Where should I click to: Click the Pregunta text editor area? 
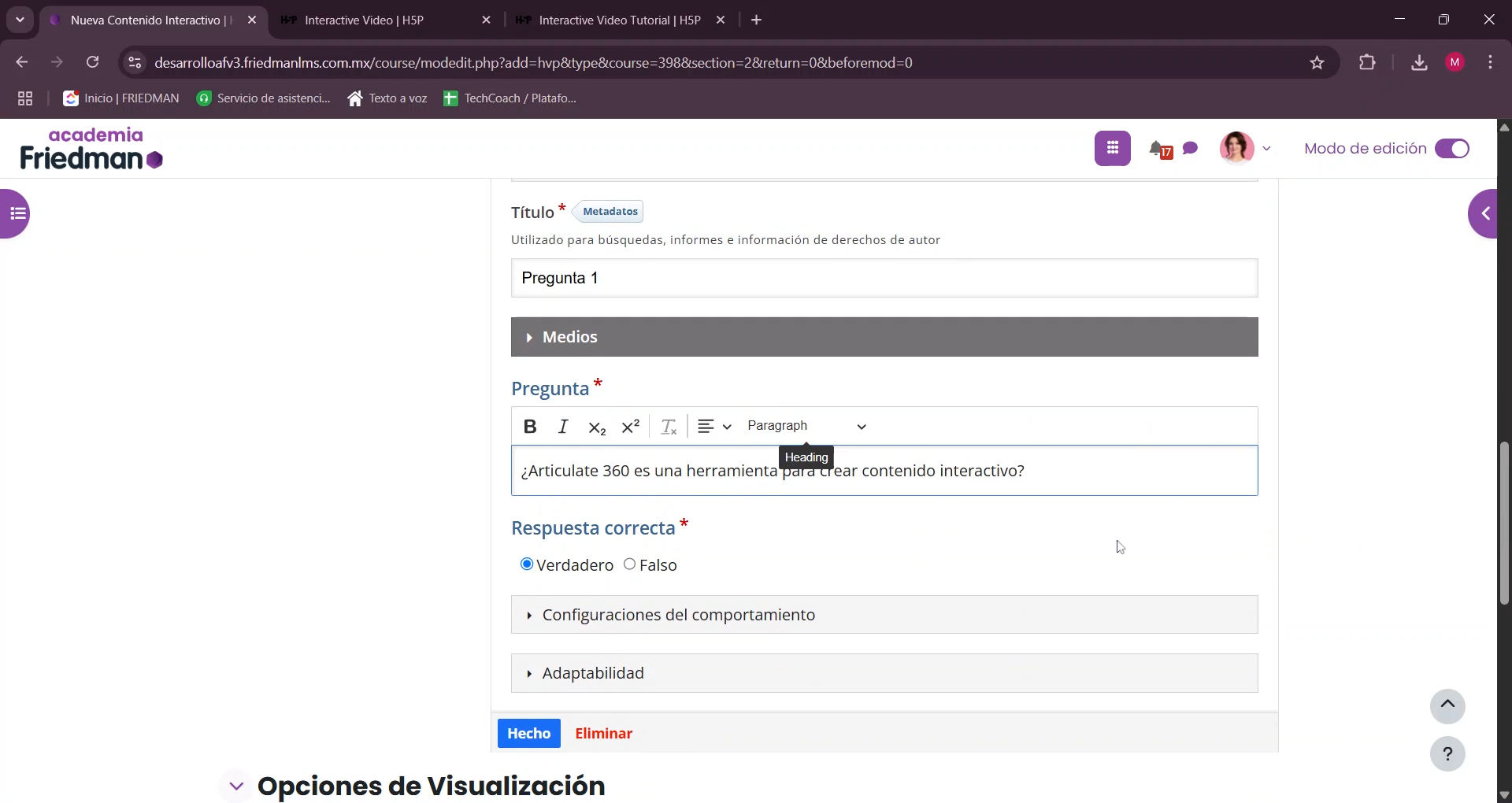[x=884, y=471]
